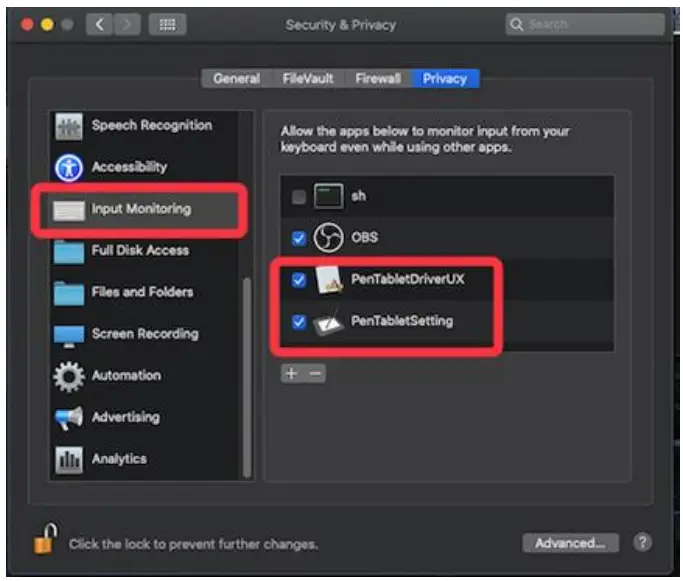Click the Speech Recognition waveform icon

tap(69, 126)
